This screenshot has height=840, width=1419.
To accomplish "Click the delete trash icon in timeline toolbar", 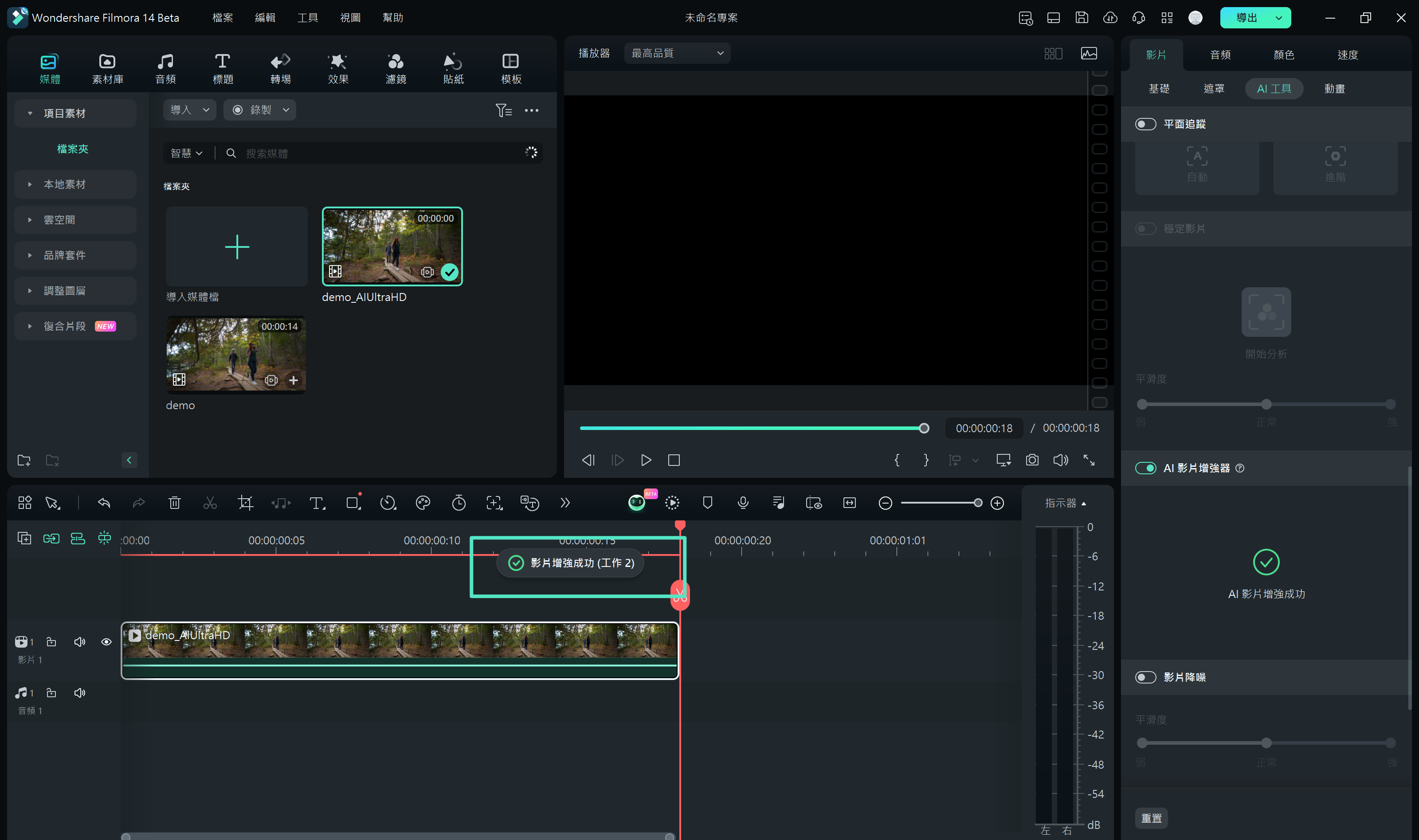I will pos(174,503).
